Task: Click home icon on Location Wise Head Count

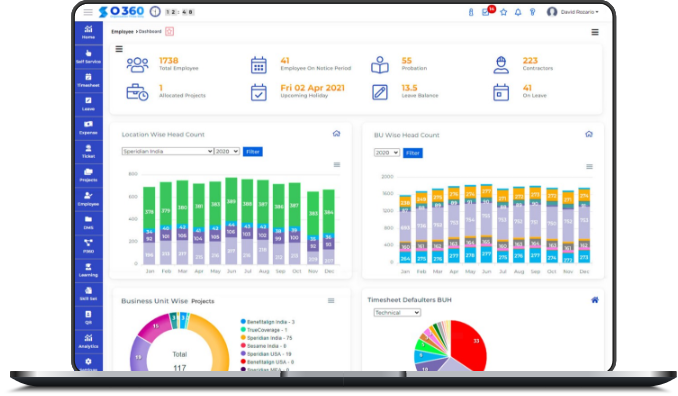Action: 336,134
